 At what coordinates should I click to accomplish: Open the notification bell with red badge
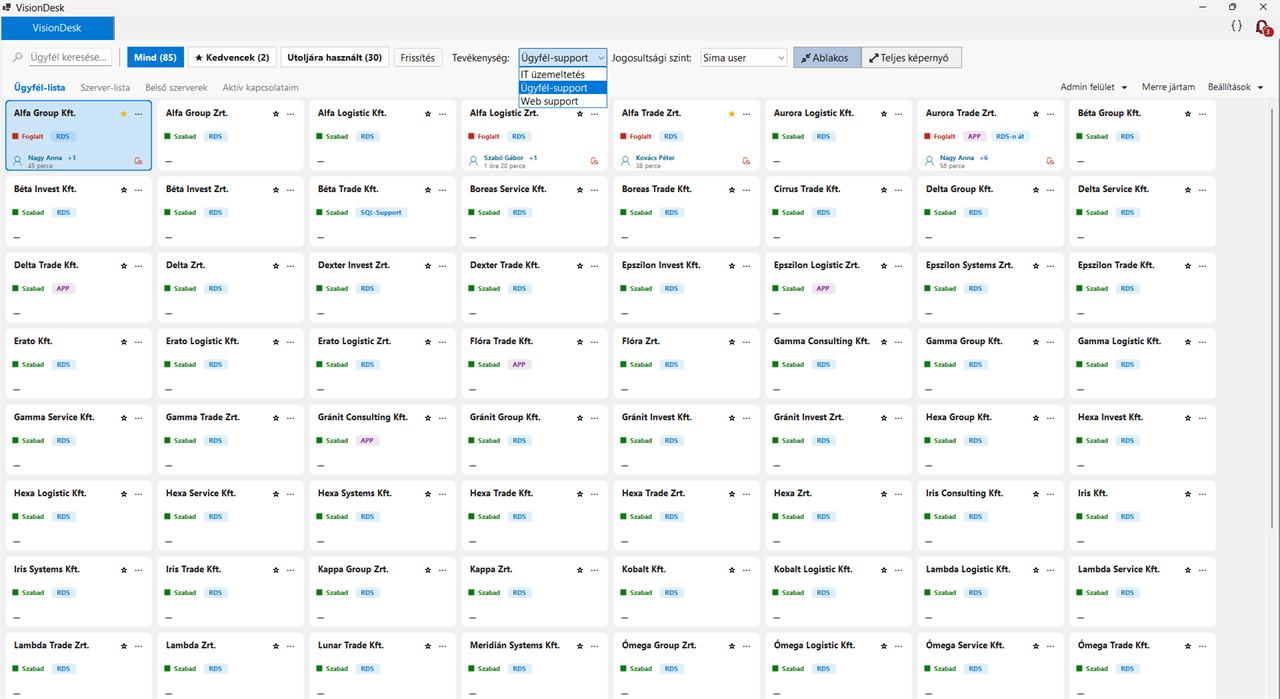coord(1263,28)
